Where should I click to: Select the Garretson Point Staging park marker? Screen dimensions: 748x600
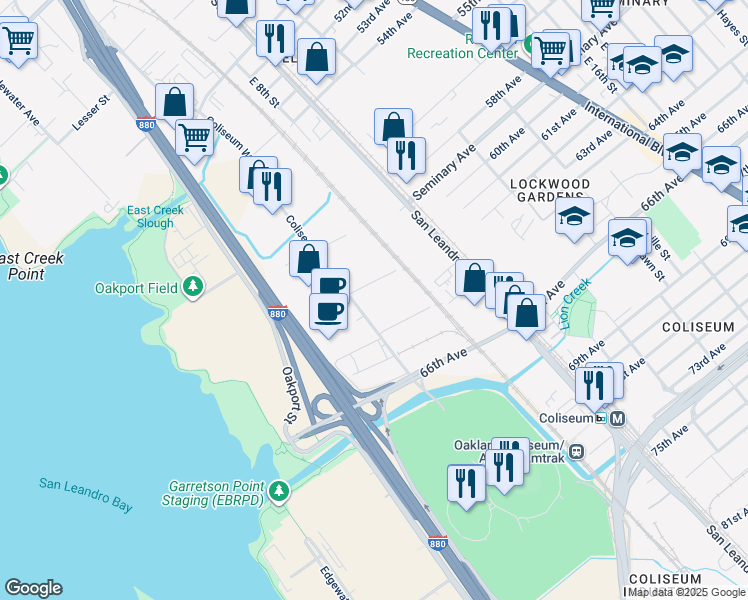pyautogui.click(x=279, y=492)
